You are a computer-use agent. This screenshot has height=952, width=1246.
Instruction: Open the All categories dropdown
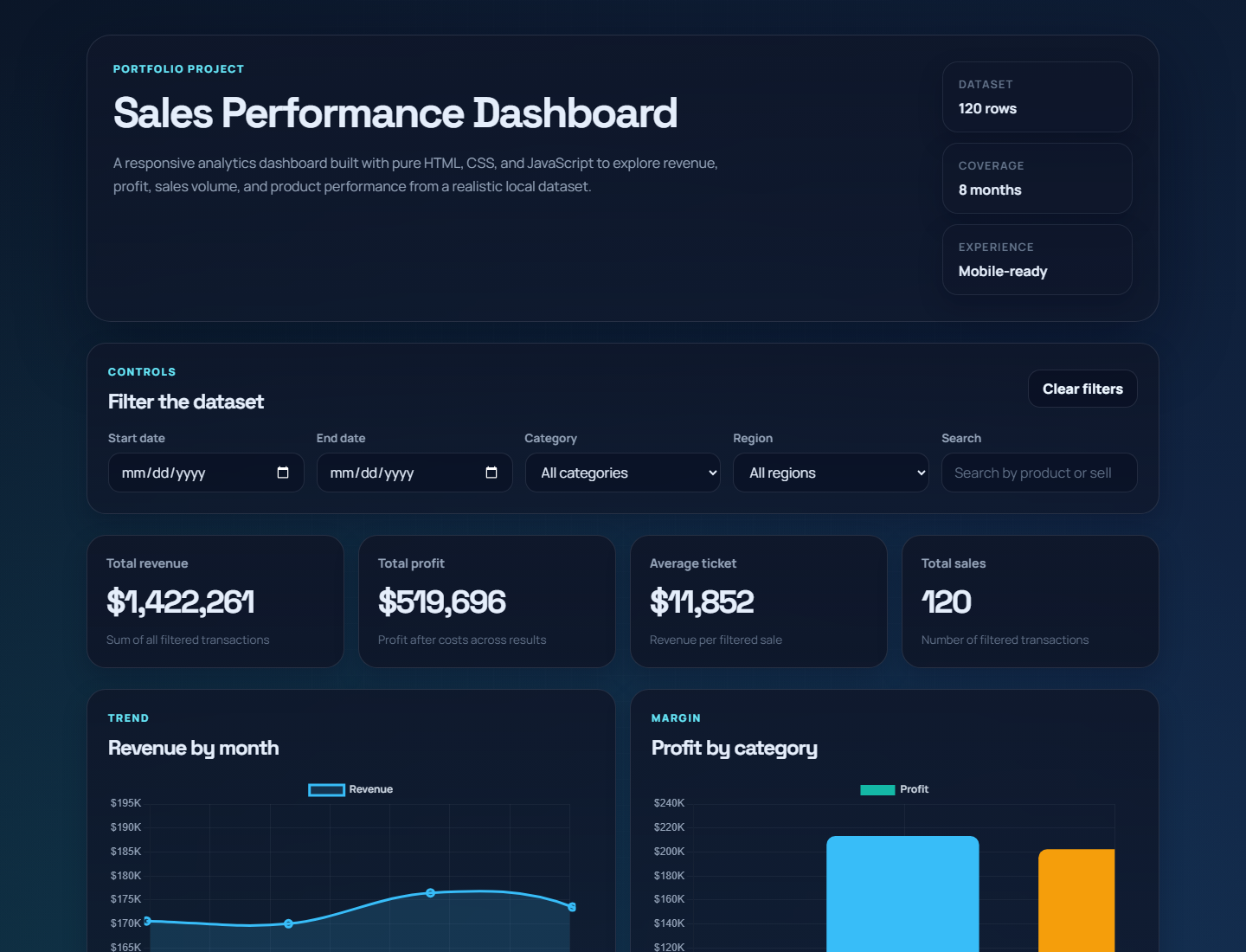point(623,473)
